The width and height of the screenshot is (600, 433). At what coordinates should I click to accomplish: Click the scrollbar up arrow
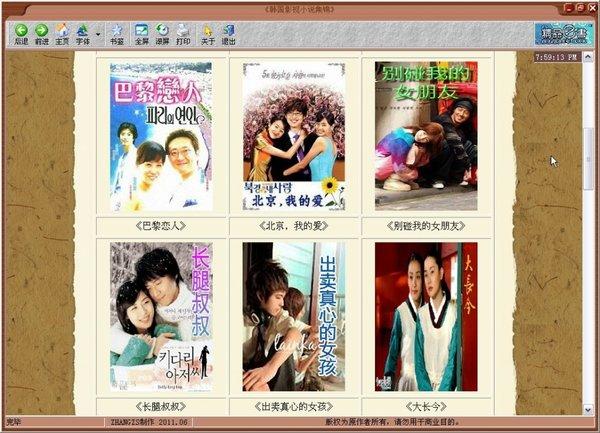[x=588, y=57]
